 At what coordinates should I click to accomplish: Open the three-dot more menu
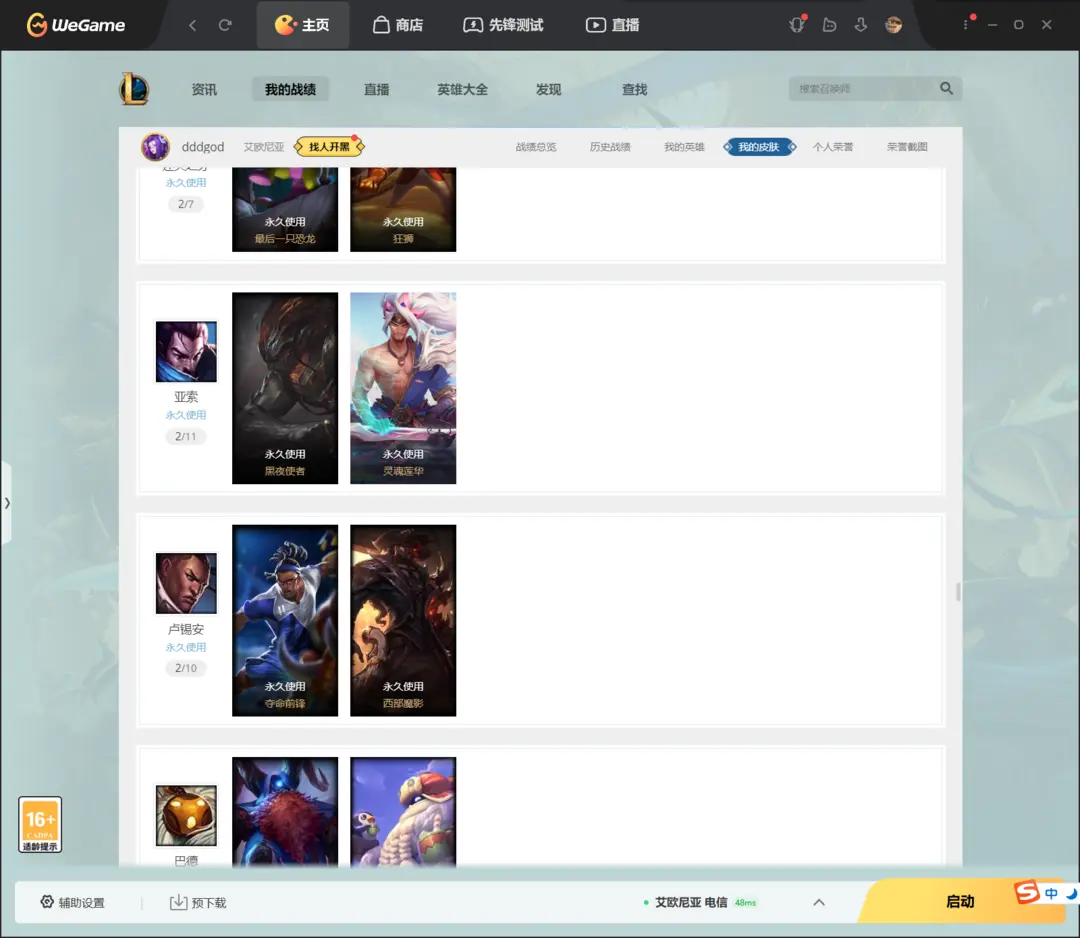click(x=966, y=25)
